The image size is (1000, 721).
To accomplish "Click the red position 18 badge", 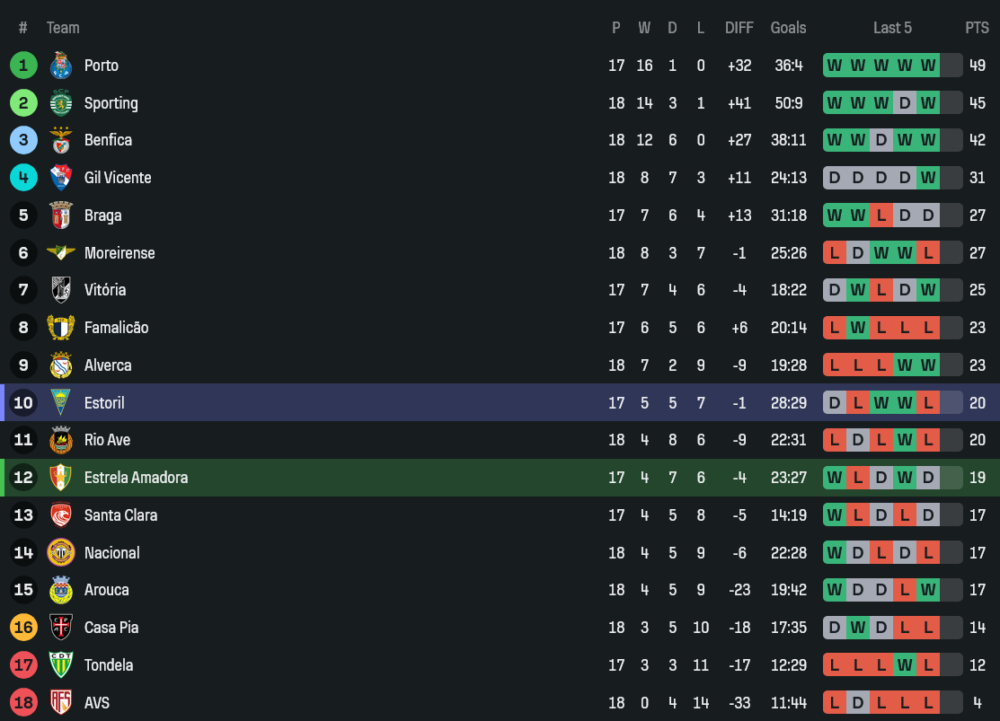I will click(x=24, y=703).
